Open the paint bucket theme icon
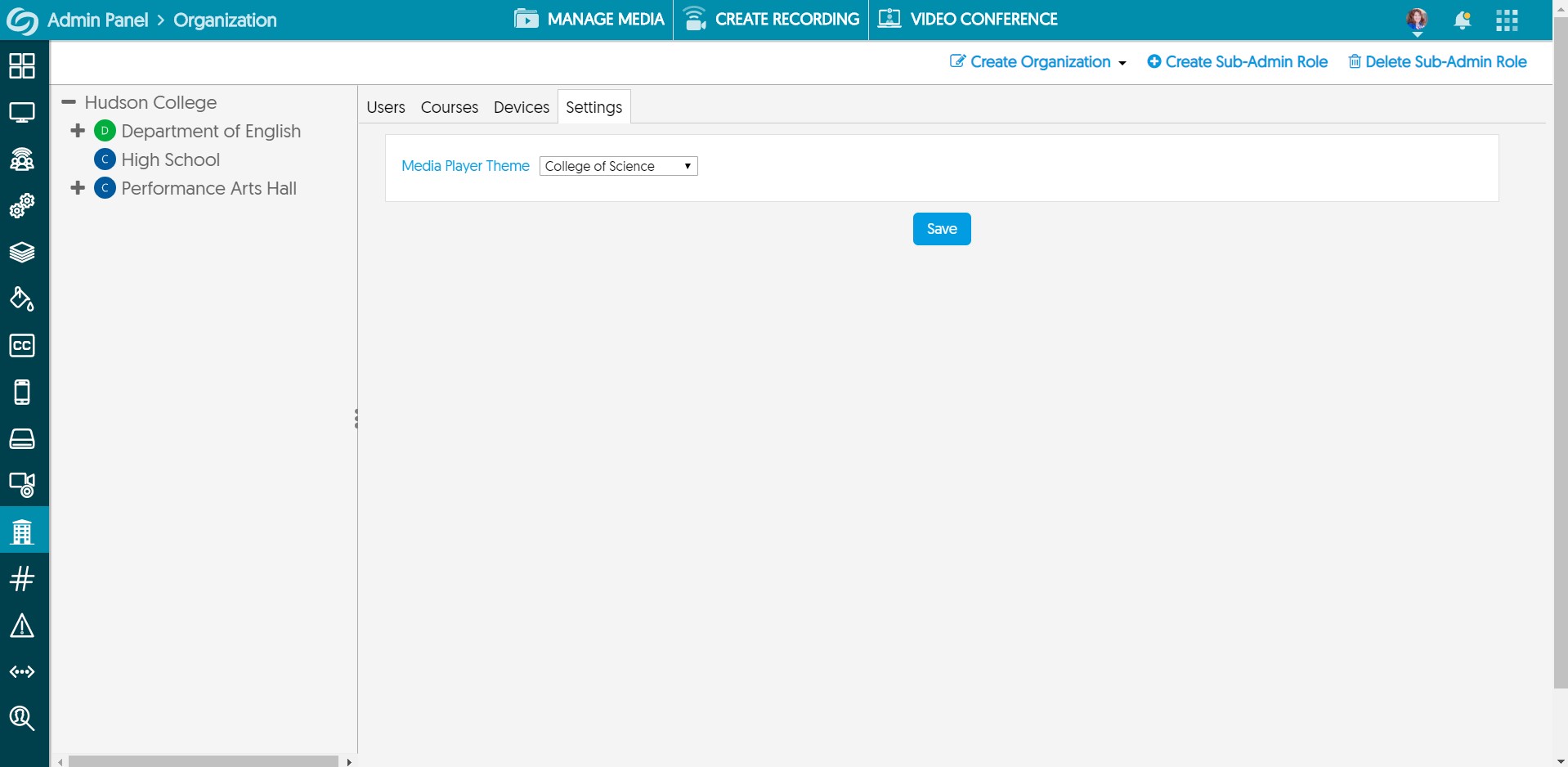 point(22,298)
